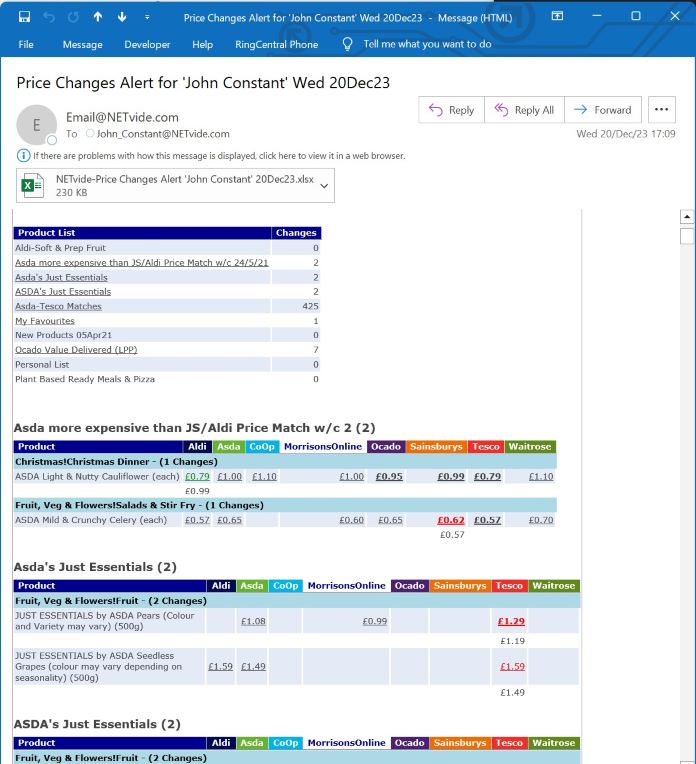Open the Message tab
This screenshot has width=696, height=764.
[82, 44]
